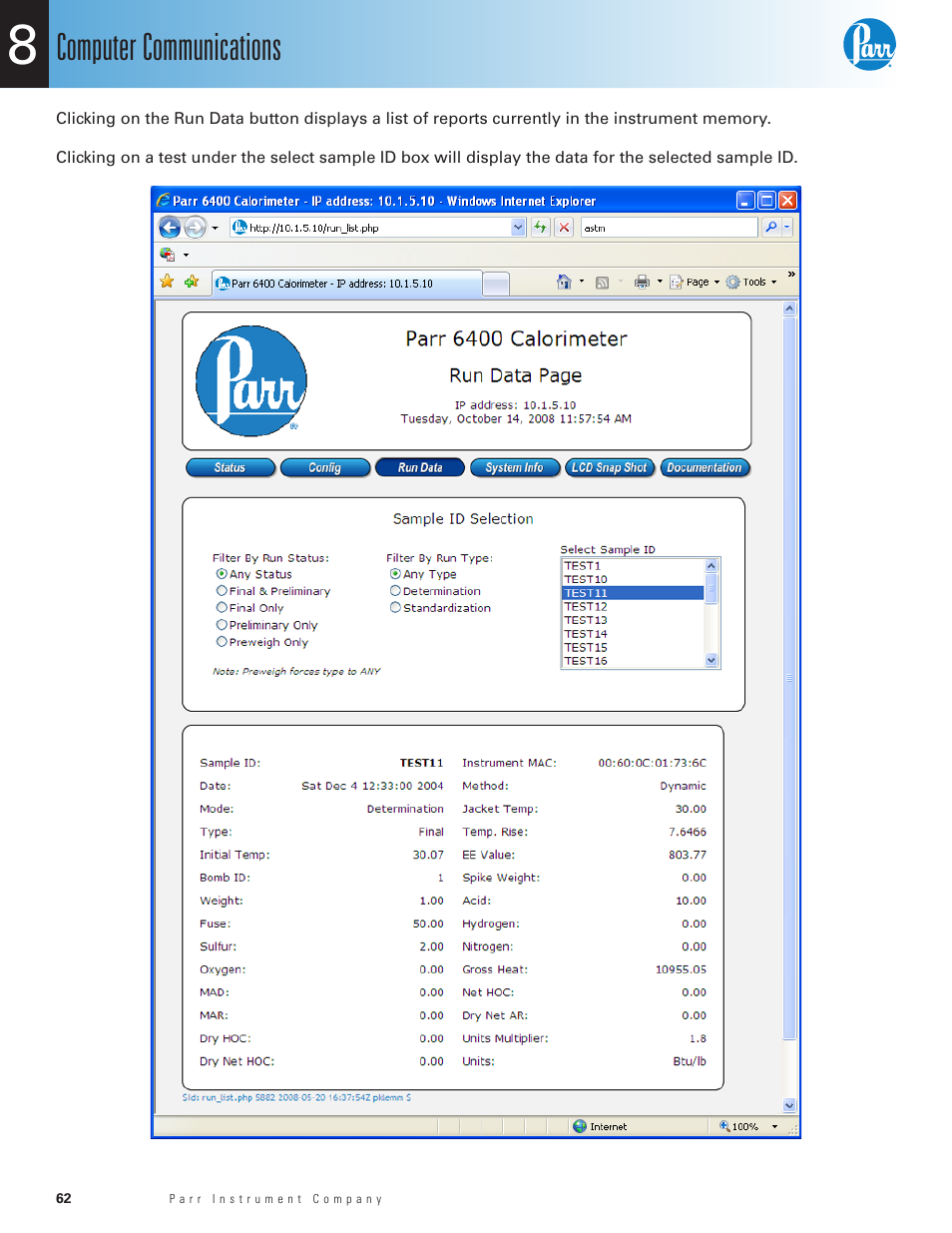Select TEST16 in the sample ID list
This screenshot has height=1233, width=952.
tap(634, 661)
